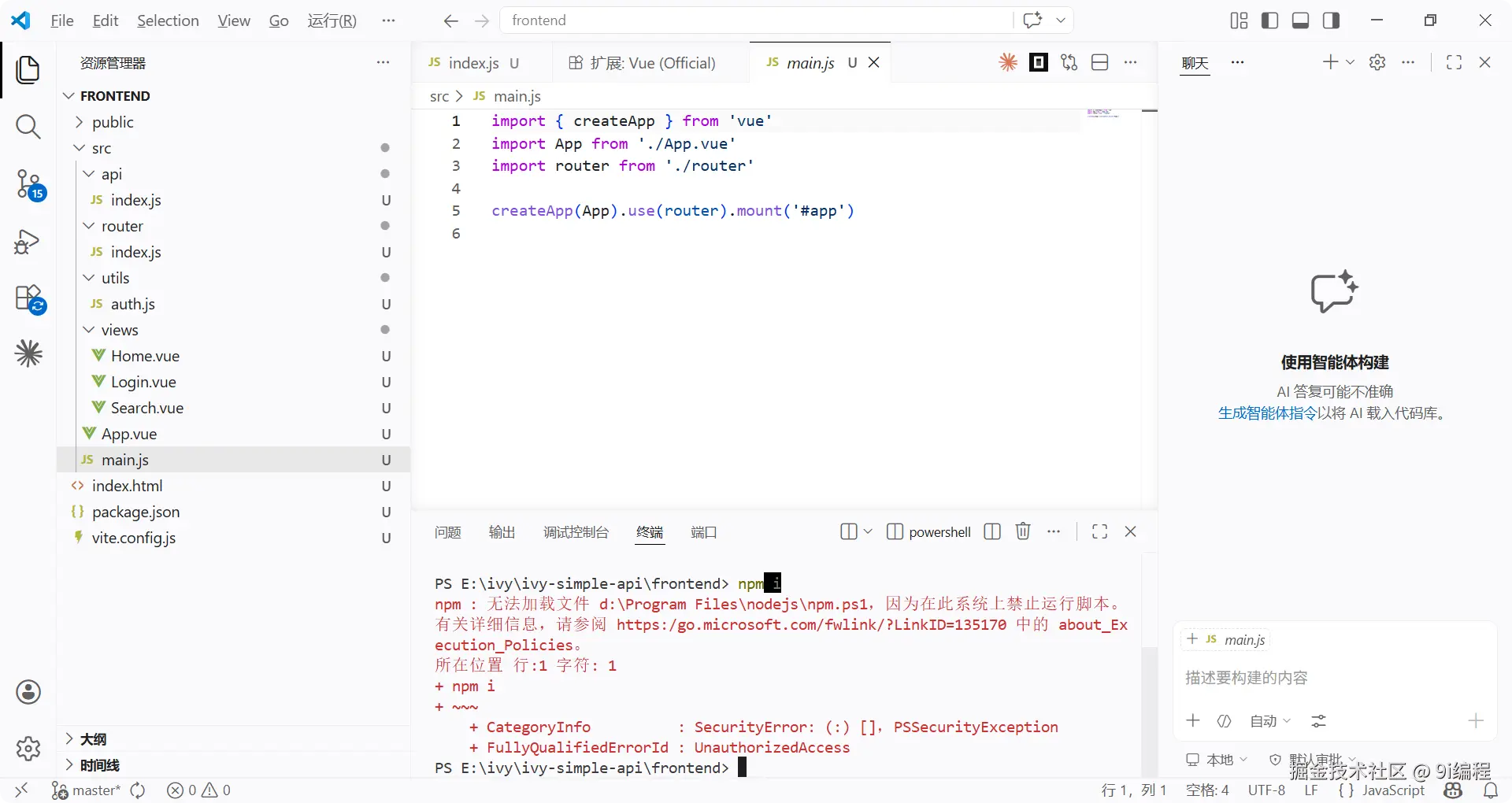Switch to the 调试控制台 debug console tab
Screen dimensions: 1512x803
coord(576,532)
